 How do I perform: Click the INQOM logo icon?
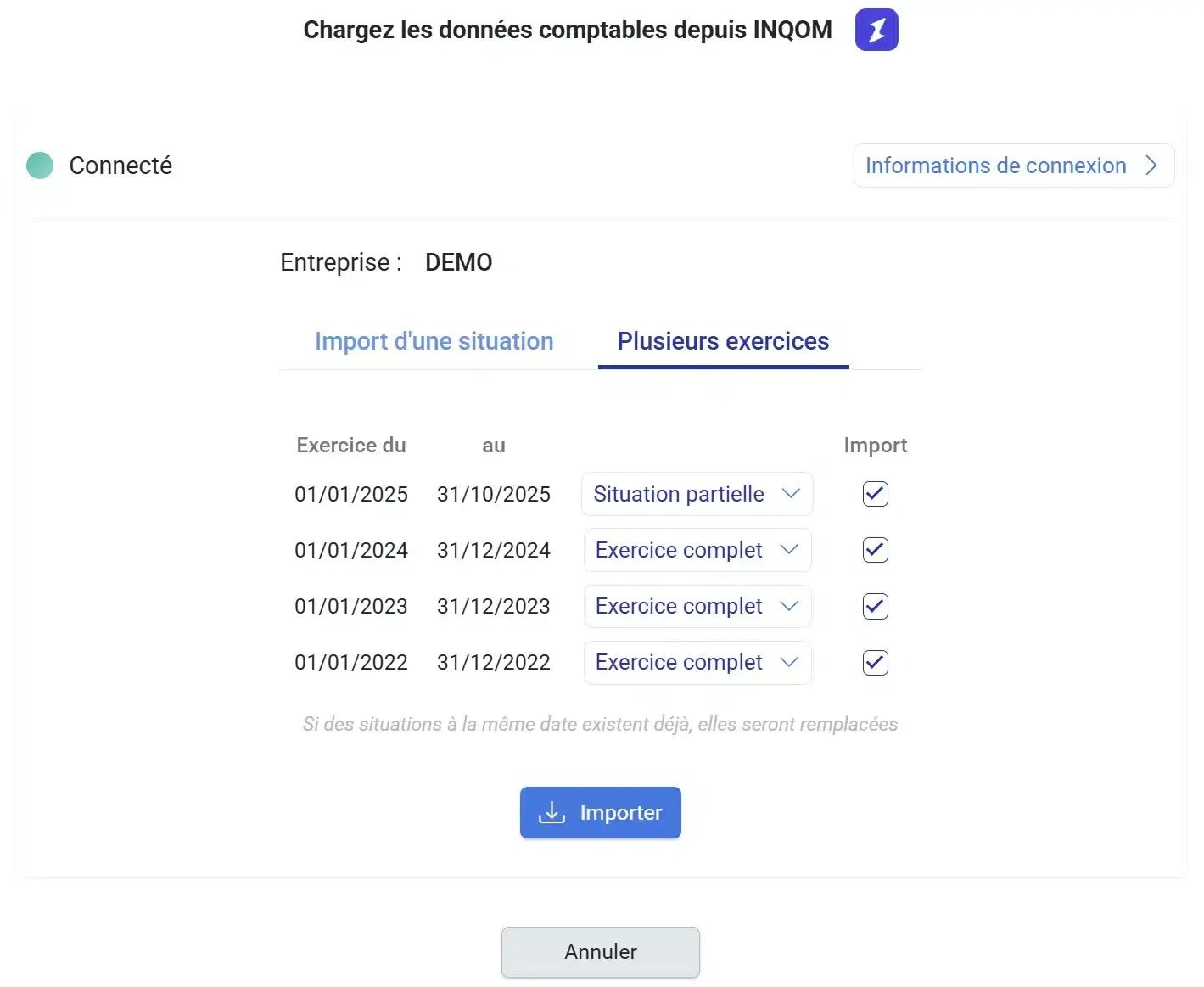(x=876, y=30)
